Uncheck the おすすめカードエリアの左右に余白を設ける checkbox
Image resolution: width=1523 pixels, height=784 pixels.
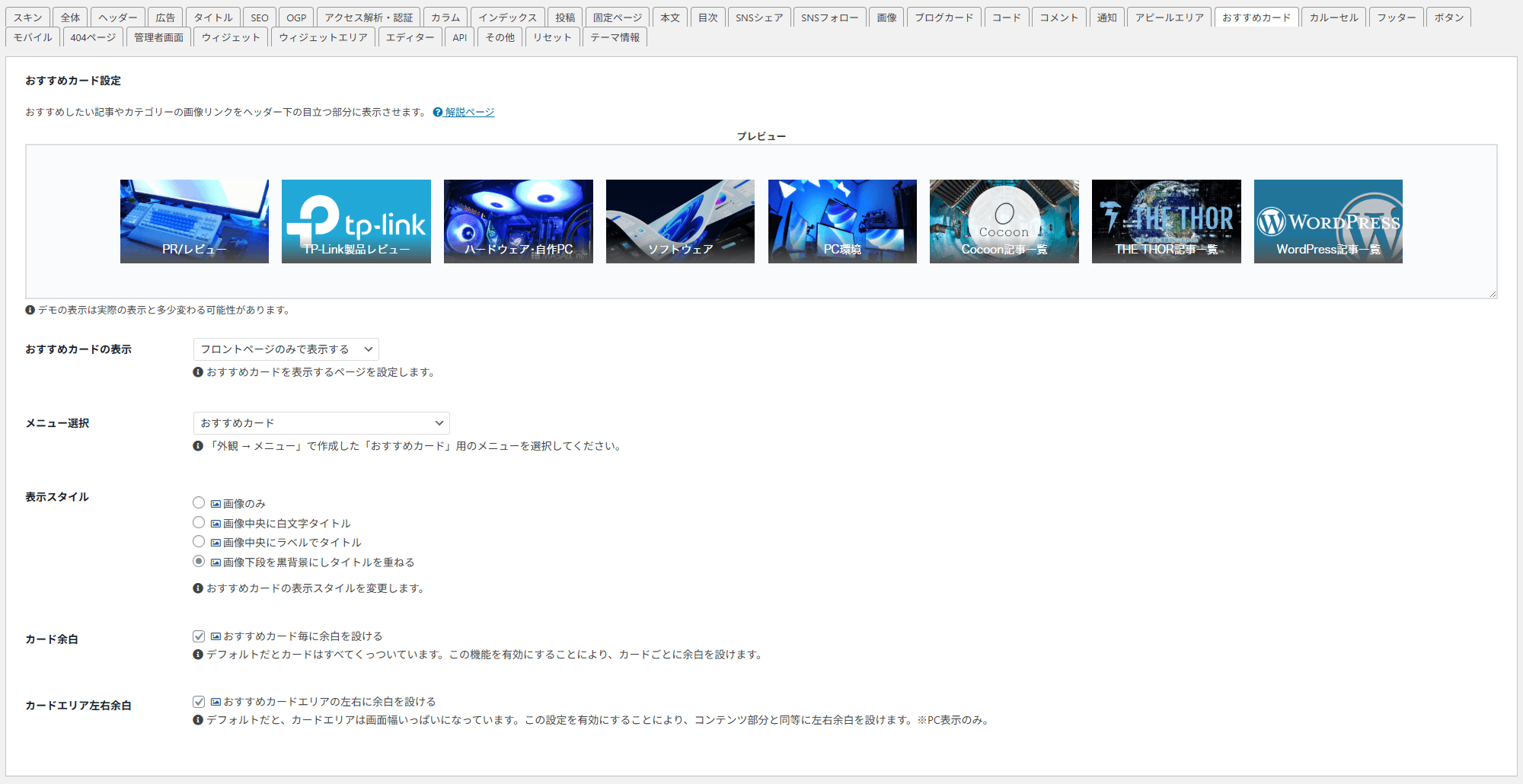pos(199,702)
